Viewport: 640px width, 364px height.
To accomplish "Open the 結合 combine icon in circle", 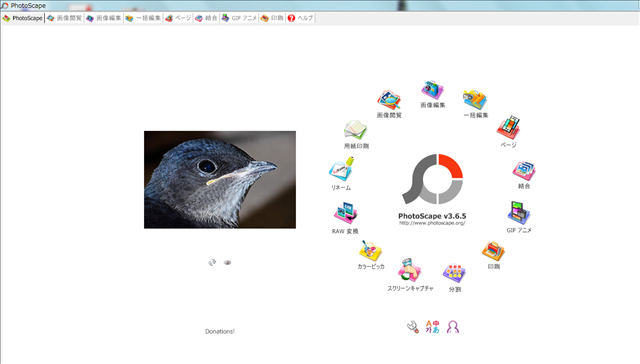I will [x=524, y=171].
